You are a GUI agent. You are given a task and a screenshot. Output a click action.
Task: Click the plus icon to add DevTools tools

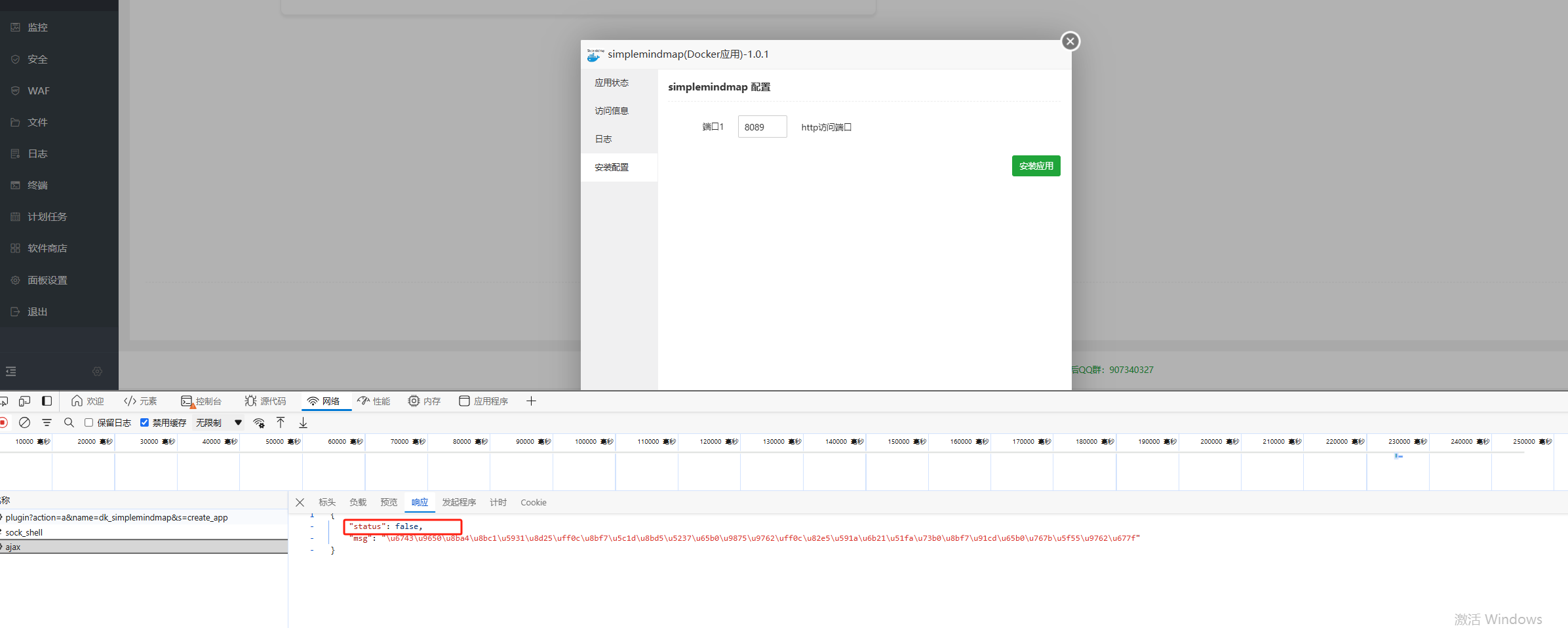[x=531, y=401]
